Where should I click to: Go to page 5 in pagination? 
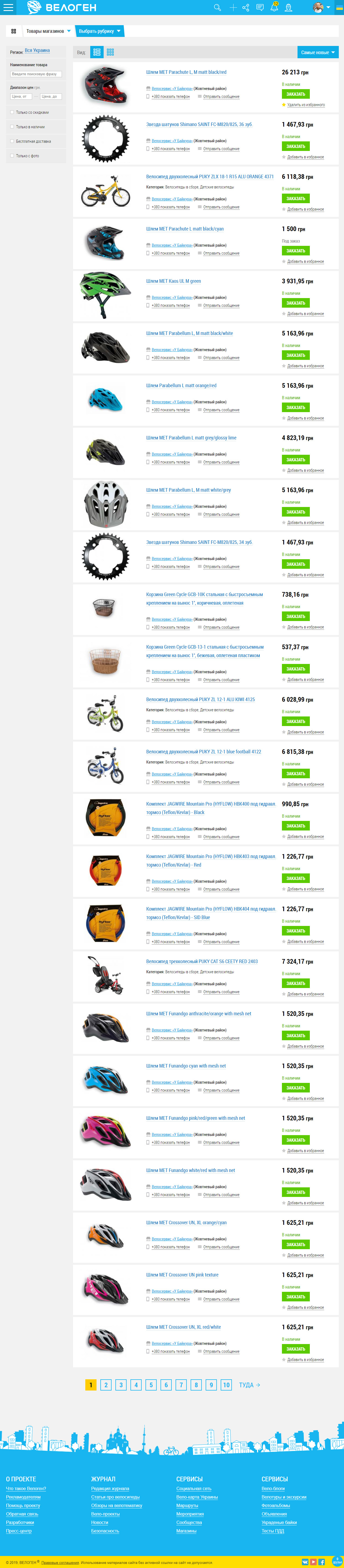[x=151, y=1385]
